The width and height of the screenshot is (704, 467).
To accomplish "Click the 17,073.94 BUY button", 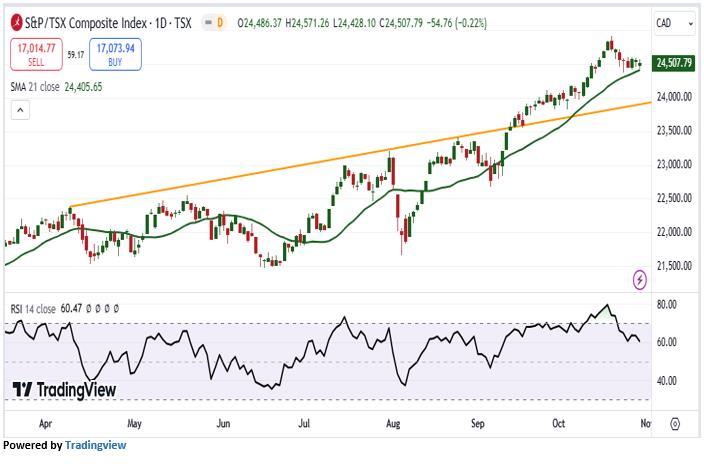I will [115, 54].
